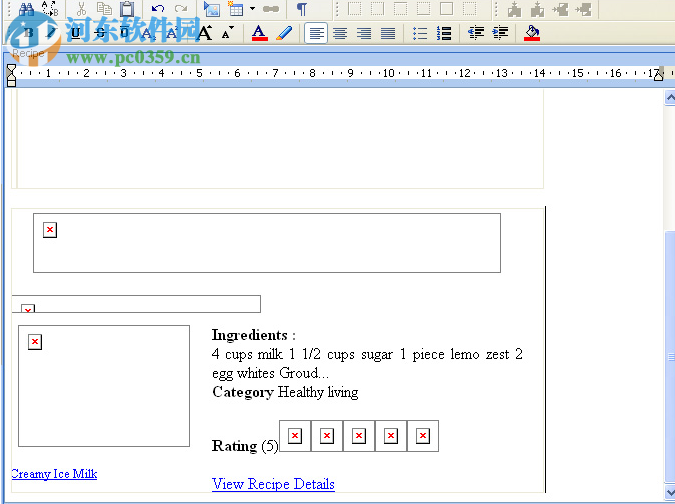The width and height of the screenshot is (675, 504).
Task: Pick the red font color button
Action: (260, 33)
